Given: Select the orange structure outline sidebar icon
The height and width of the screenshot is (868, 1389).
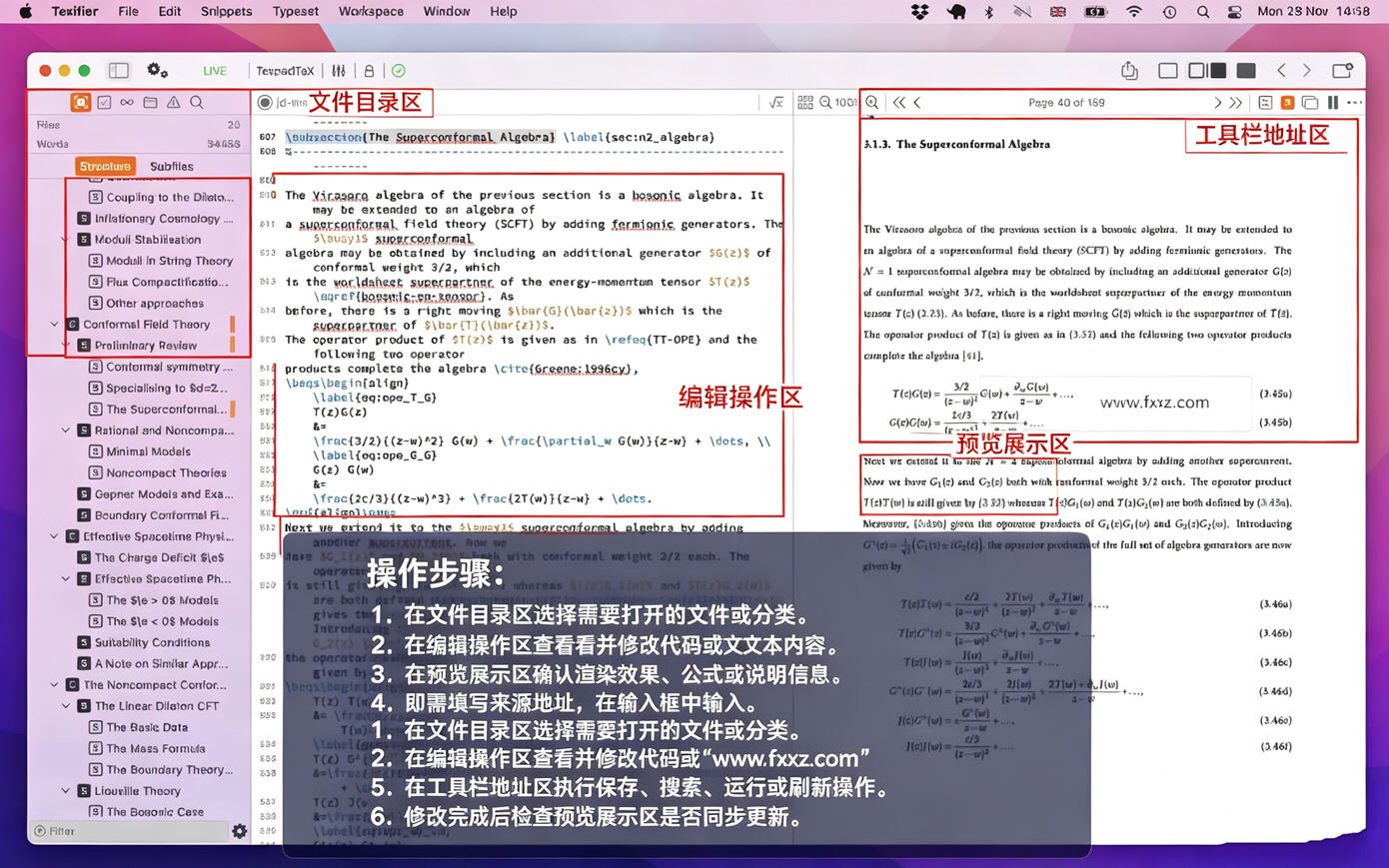Looking at the screenshot, I should pyautogui.click(x=81, y=102).
